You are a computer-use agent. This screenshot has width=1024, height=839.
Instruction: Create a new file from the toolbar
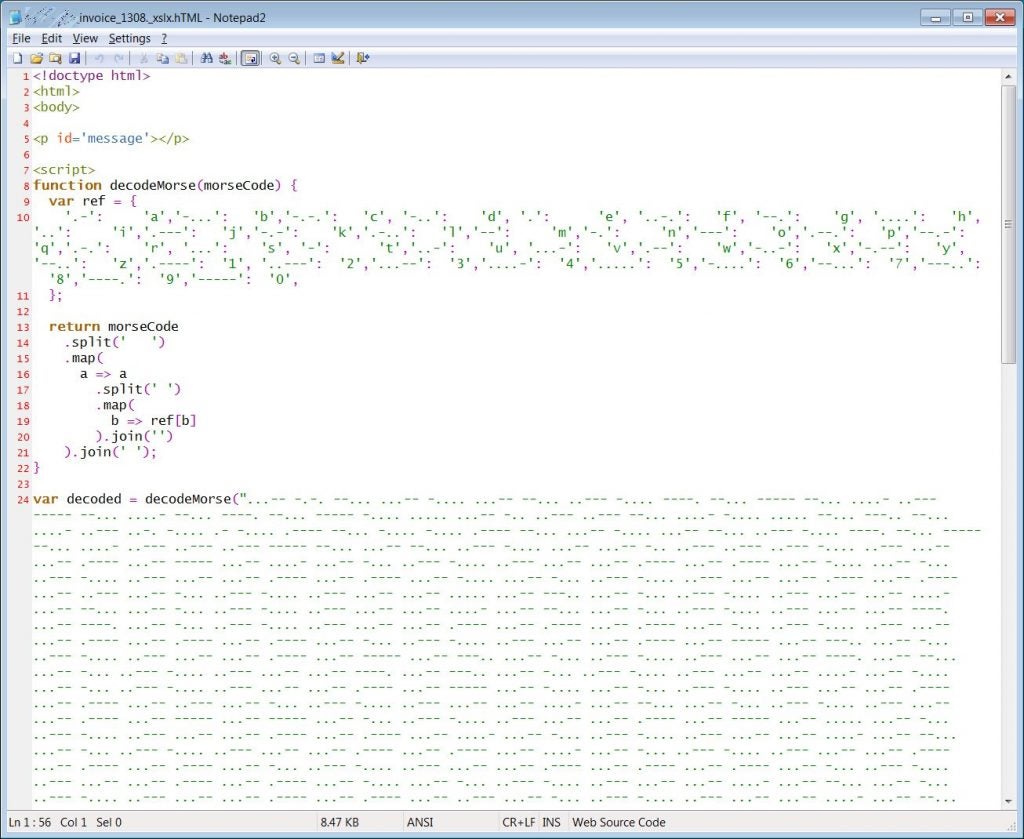click(x=17, y=58)
